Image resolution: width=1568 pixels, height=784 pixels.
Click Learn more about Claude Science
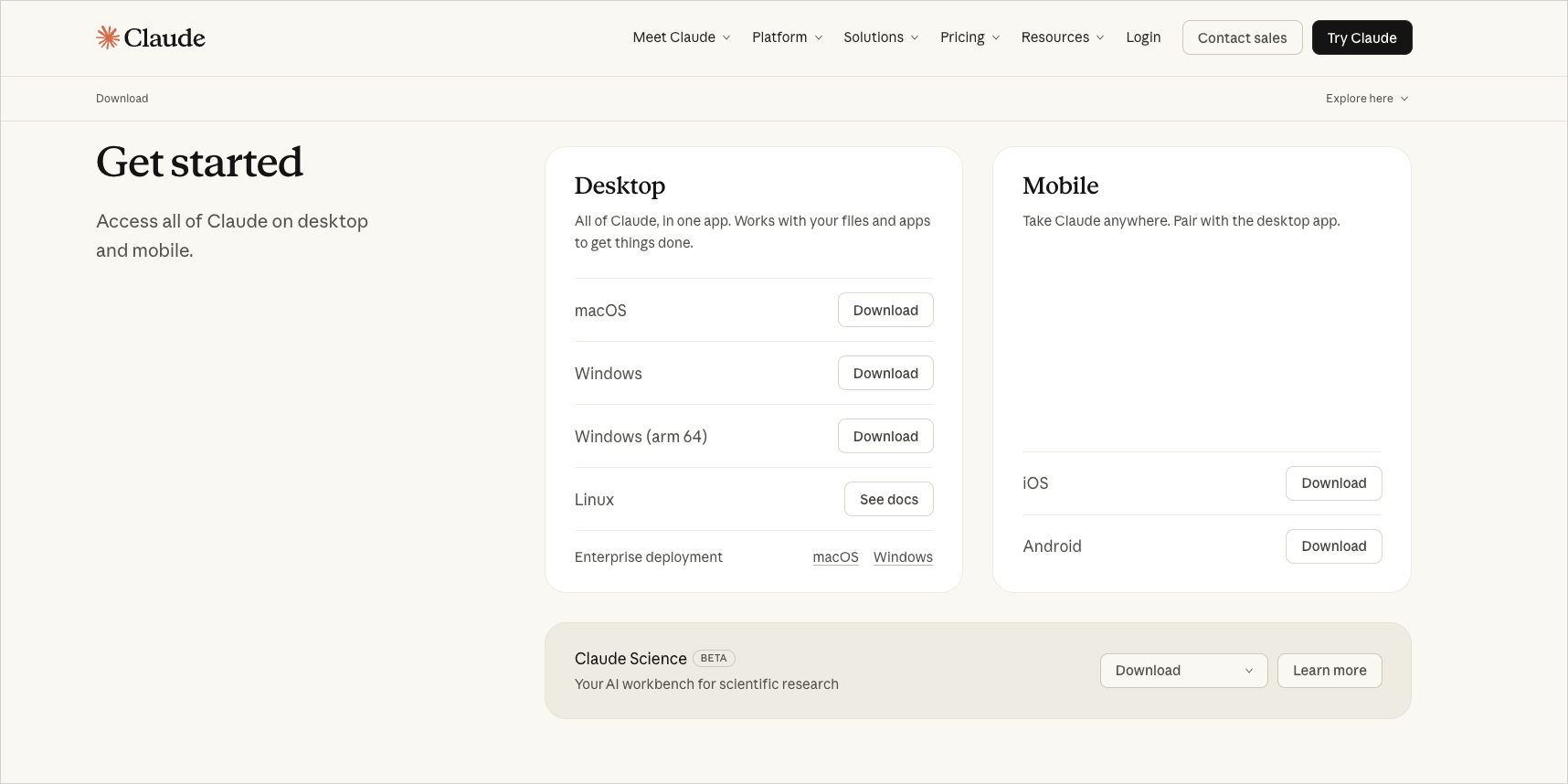1330,671
